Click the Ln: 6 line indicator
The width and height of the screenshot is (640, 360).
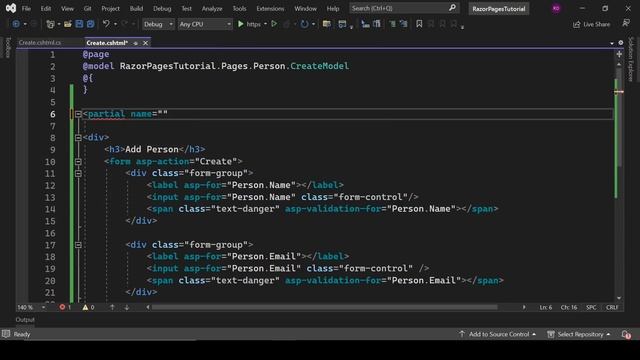[x=546, y=307]
